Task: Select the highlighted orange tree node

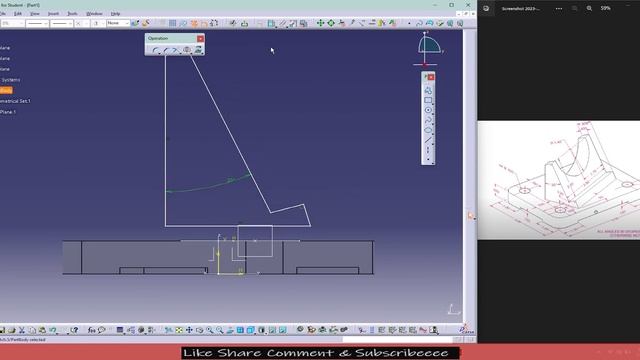Action: tap(6, 90)
